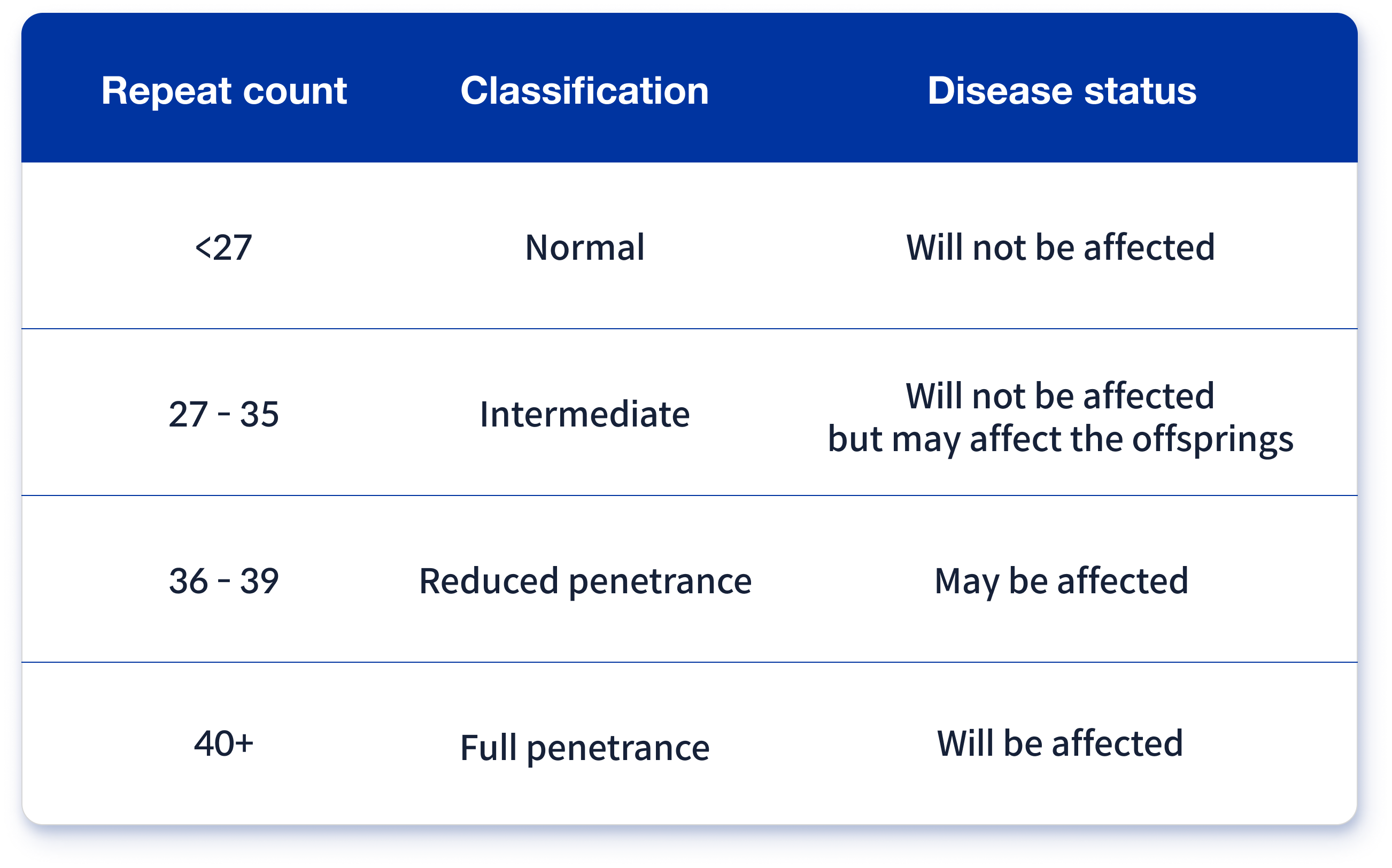Click the Disease status column header
The image size is (1392, 868).
pos(1061,91)
